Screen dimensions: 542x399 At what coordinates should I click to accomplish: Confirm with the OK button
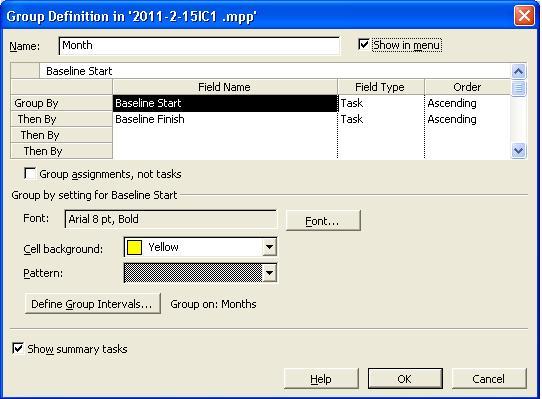(405, 379)
